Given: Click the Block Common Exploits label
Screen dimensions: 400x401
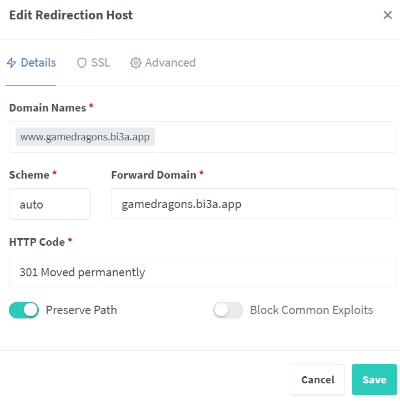Looking at the screenshot, I should click(x=311, y=310).
